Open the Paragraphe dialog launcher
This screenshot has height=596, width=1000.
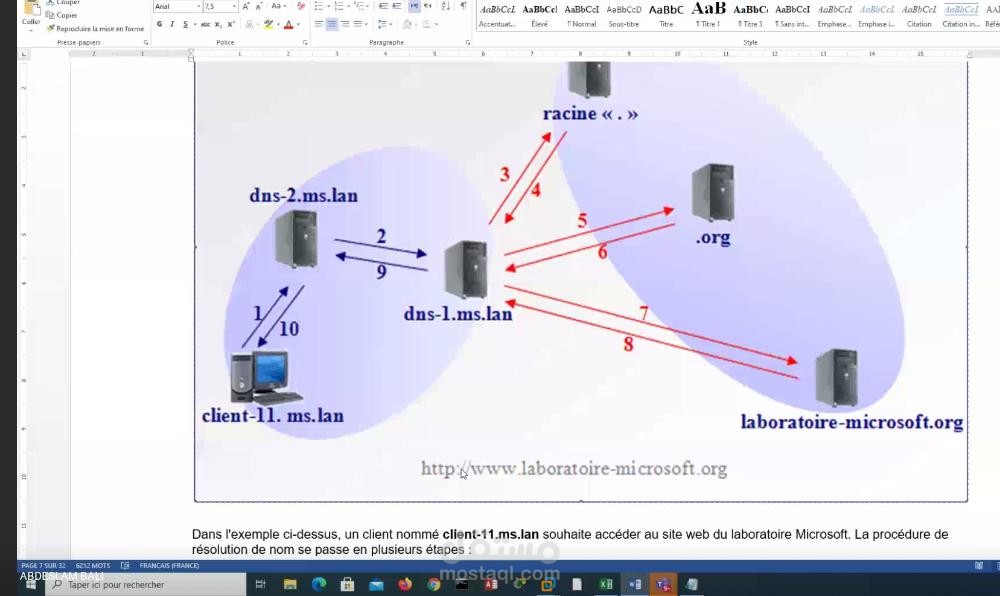coord(467,43)
